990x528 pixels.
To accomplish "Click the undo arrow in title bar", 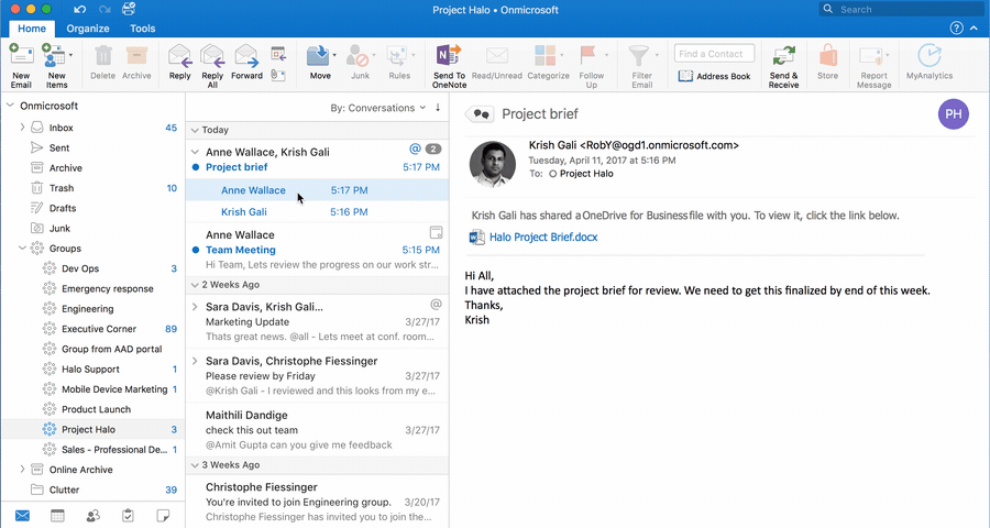I will [x=80, y=9].
